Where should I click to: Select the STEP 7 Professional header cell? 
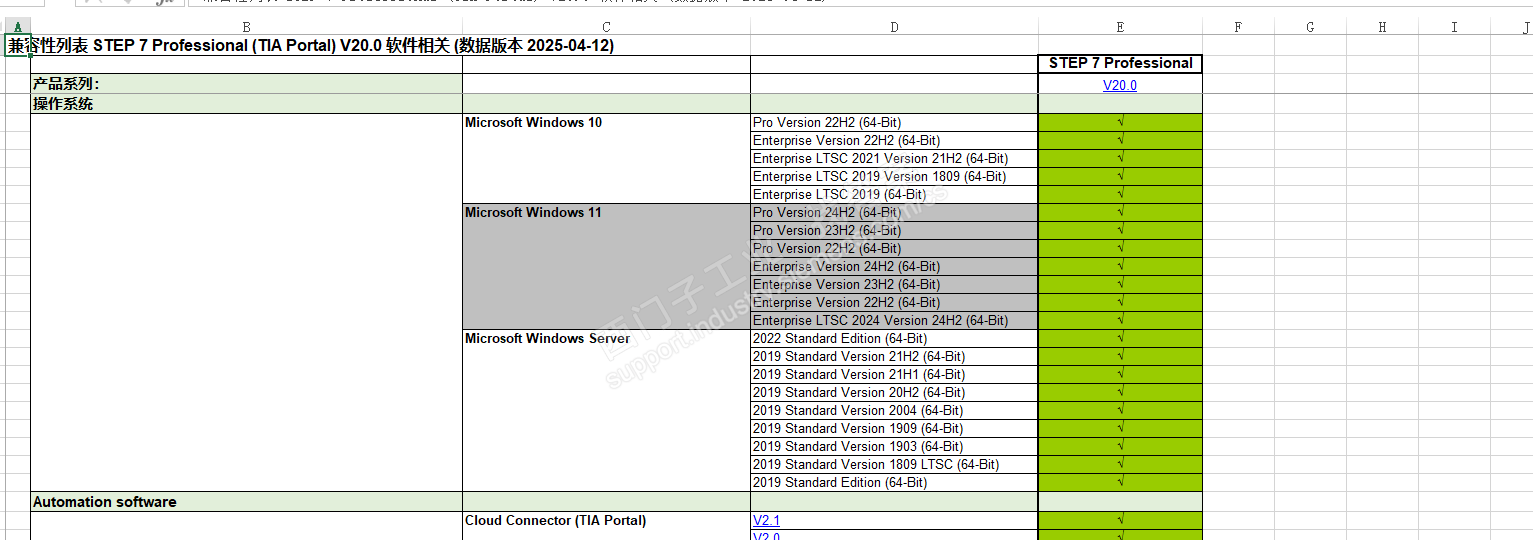pos(1120,64)
